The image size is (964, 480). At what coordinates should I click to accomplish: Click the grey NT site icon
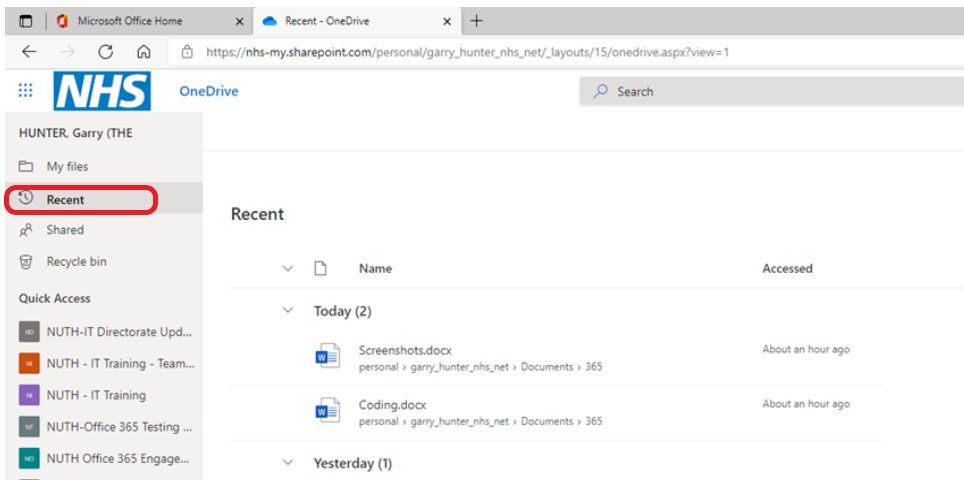click(29, 427)
